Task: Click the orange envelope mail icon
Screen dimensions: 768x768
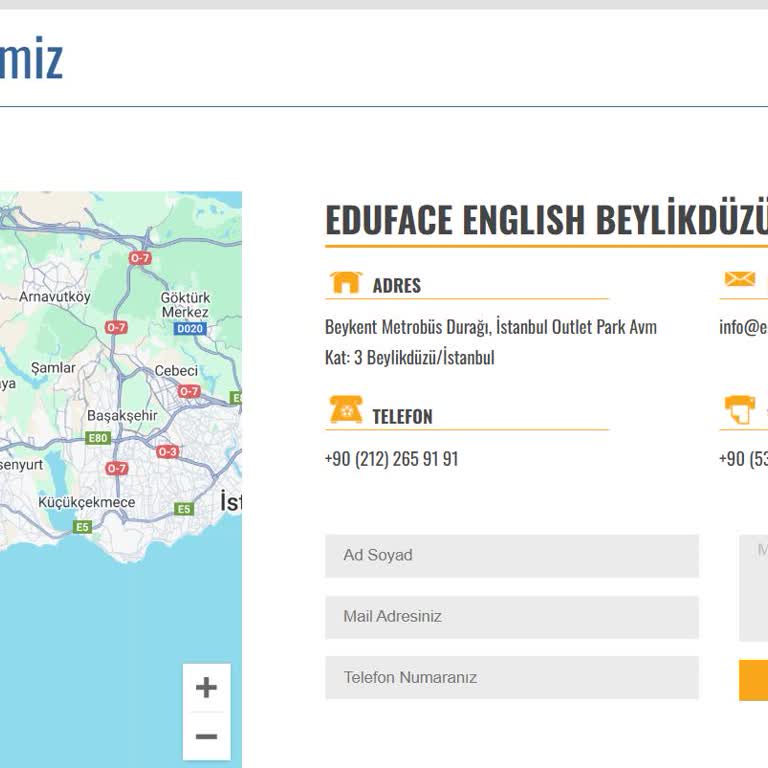Action: point(740,279)
